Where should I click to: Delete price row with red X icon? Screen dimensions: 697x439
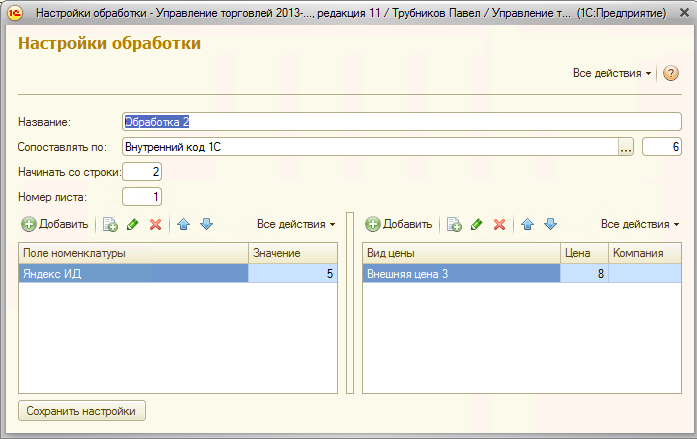click(x=499, y=225)
